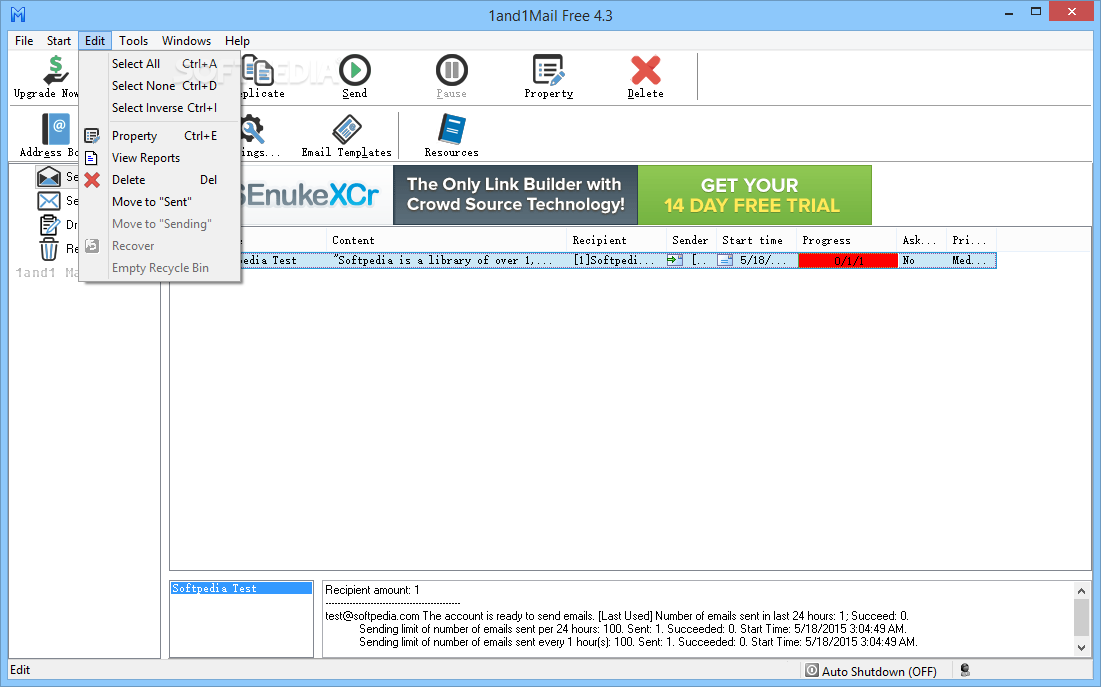Image resolution: width=1101 pixels, height=687 pixels.
Task: Click the "Recipient amount: 1" log line
Action: [x=372, y=590]
